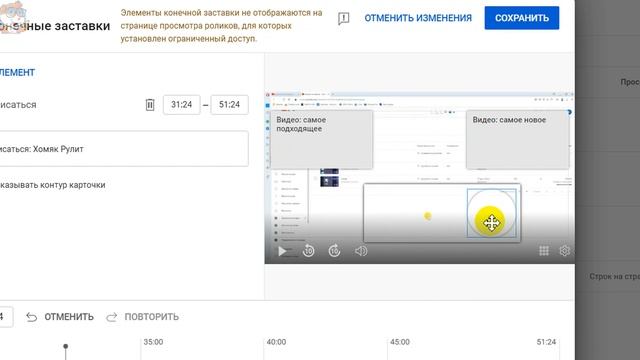Click the ЭЛЕМЕНТ add element link
Viewport: 640px width, 360px height.
pos(17,73)
